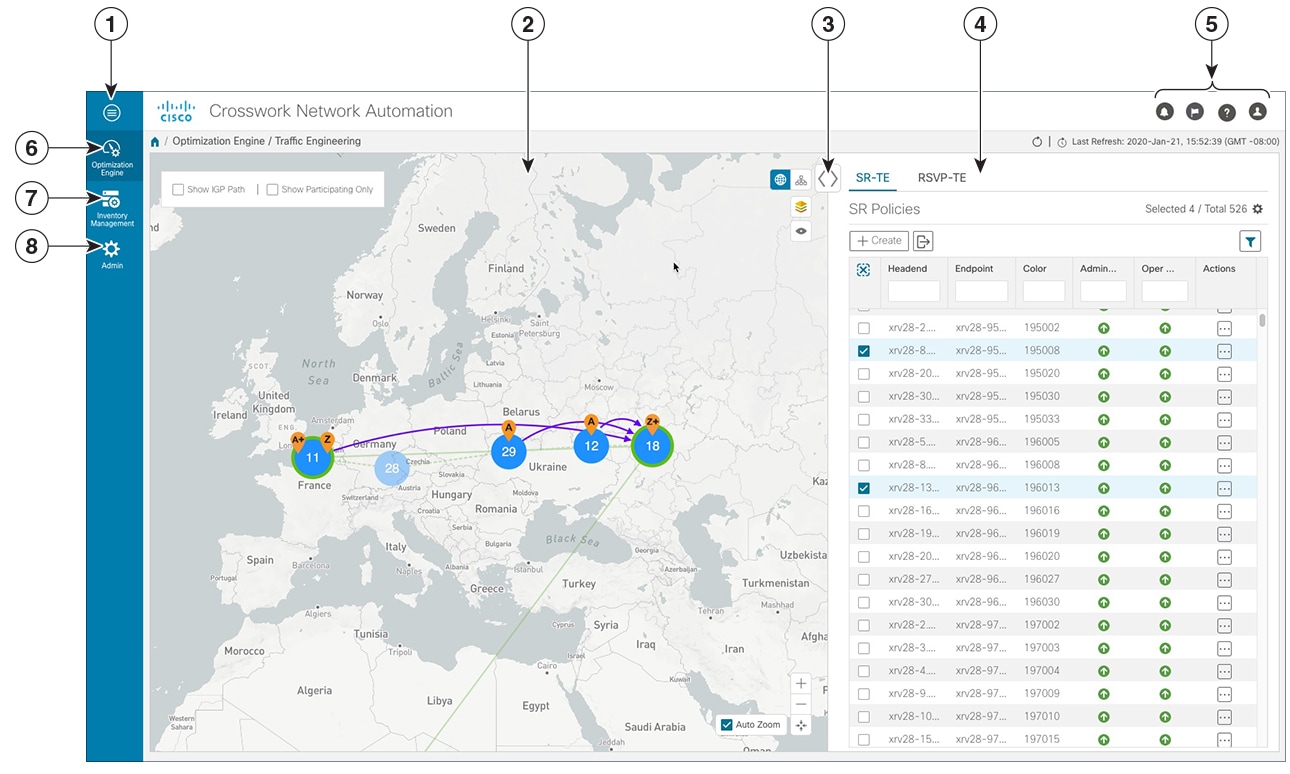Click the eye icon for link visibility options
This screenshot has height=774, width=1290.
[x=801, y=231]
